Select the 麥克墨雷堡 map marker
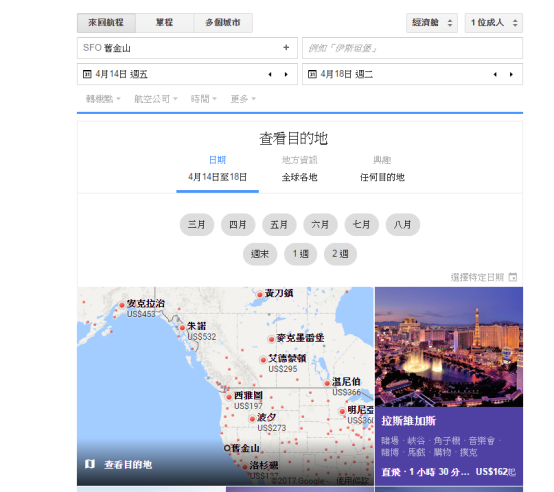Viewport: 554px width, 492px height. [x=271, y=339]
